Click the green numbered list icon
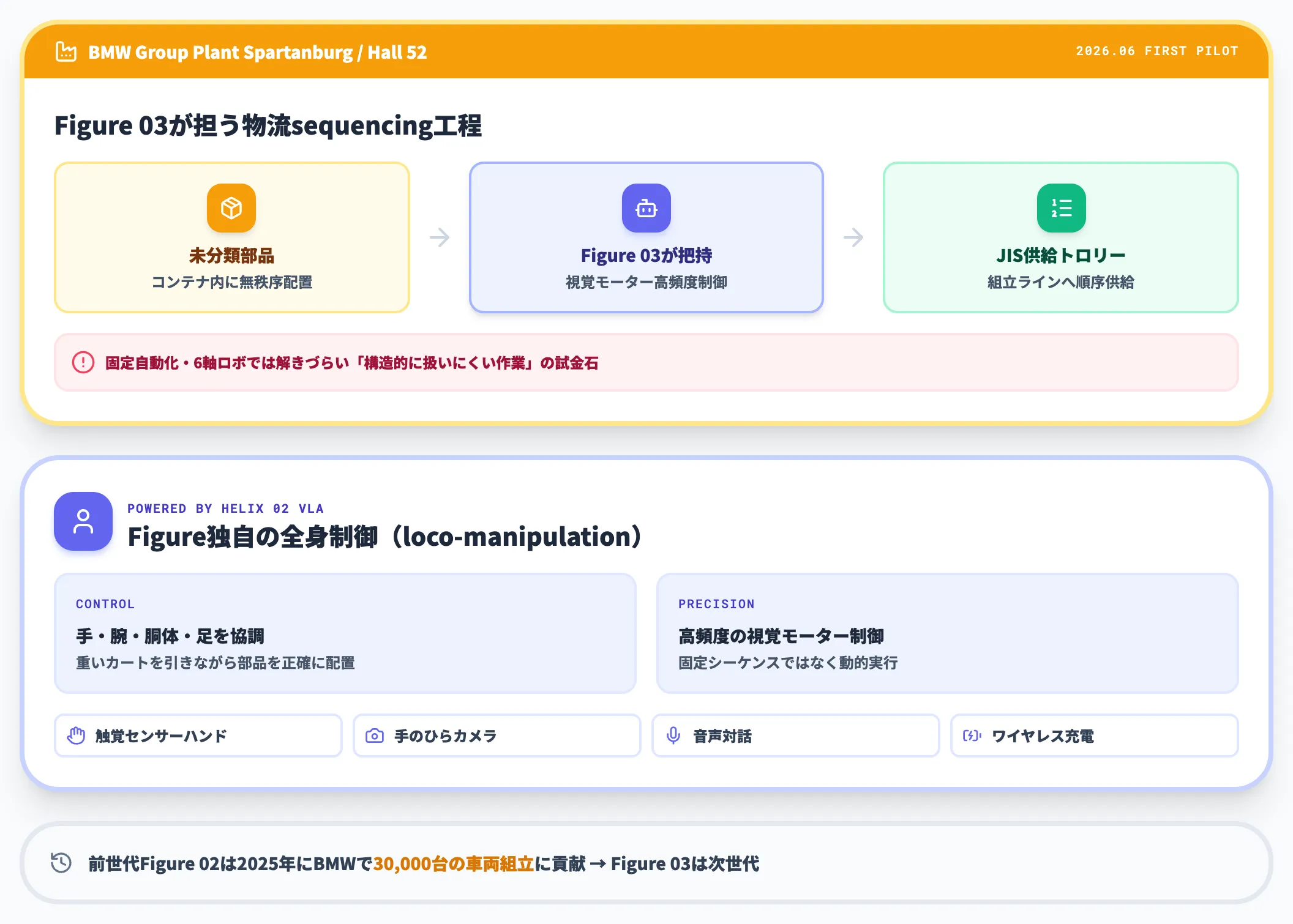The image size is (1293, 924). 1061,208
